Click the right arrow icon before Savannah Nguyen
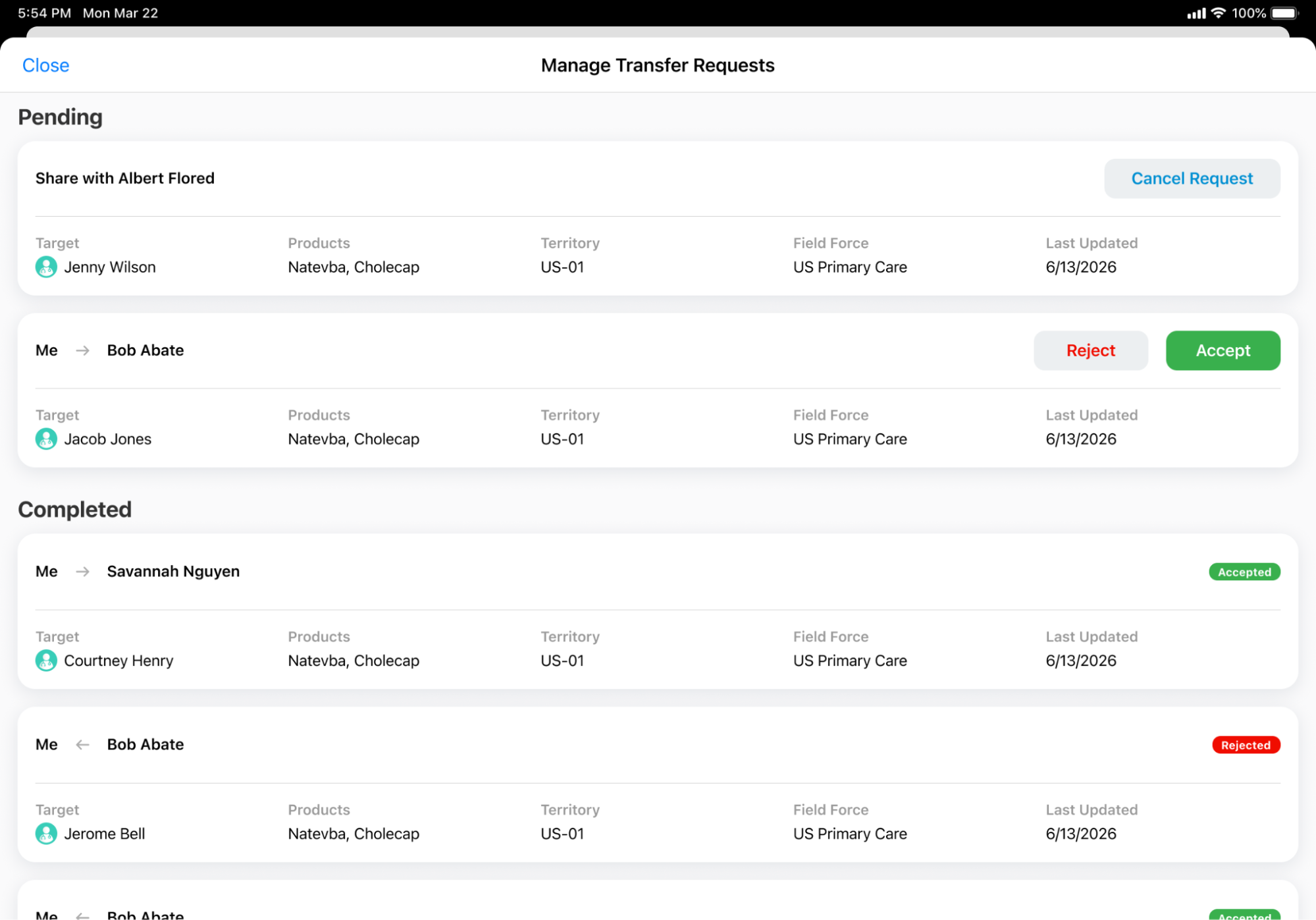The height and width of the screenshot is (920, 1316). 82,572
